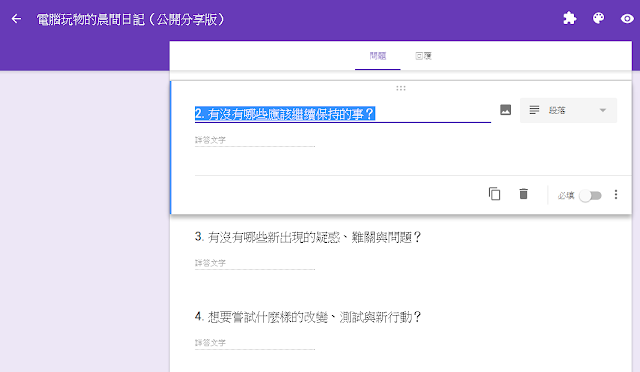Screen dimensions: 640x372
Task: Edit the question 2 title field
Action: pos(342,114)
